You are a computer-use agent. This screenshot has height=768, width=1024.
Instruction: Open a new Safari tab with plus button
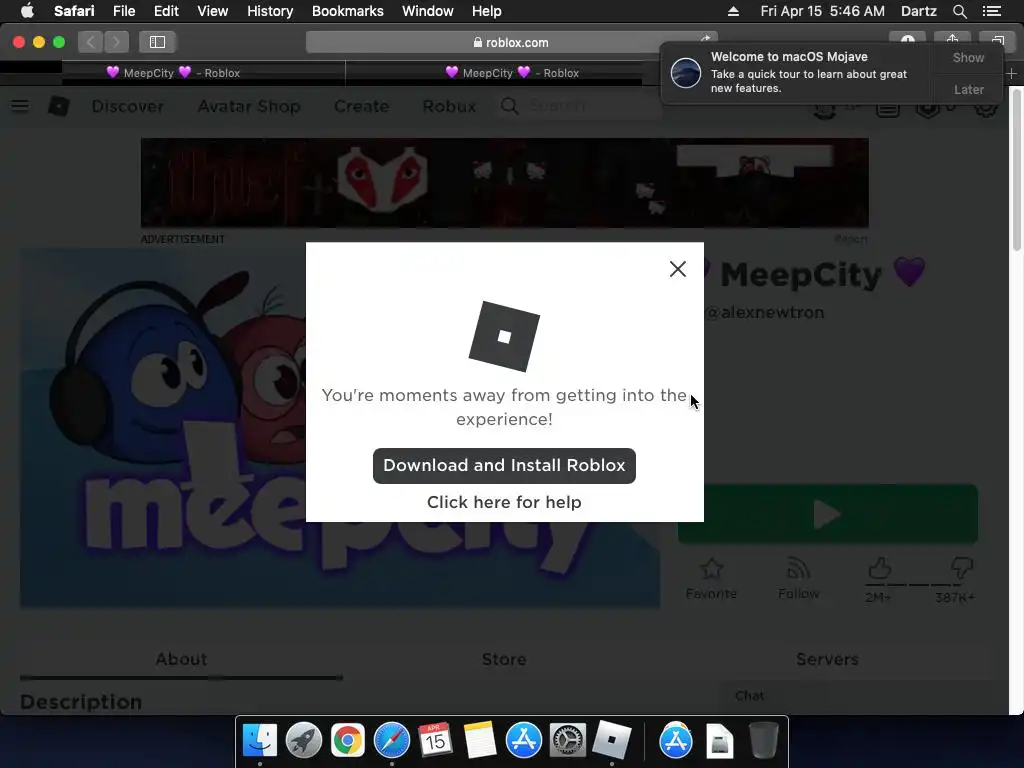click(1011, 73)
